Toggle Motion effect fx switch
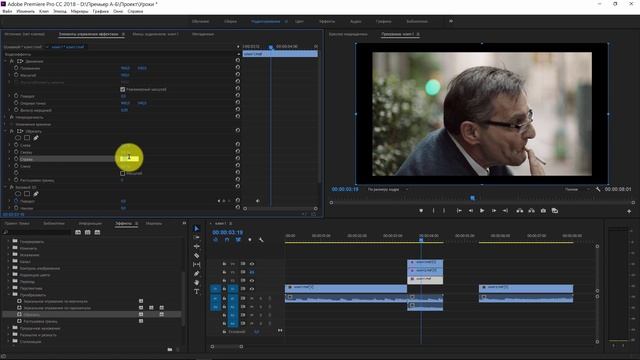 point(11,61)
